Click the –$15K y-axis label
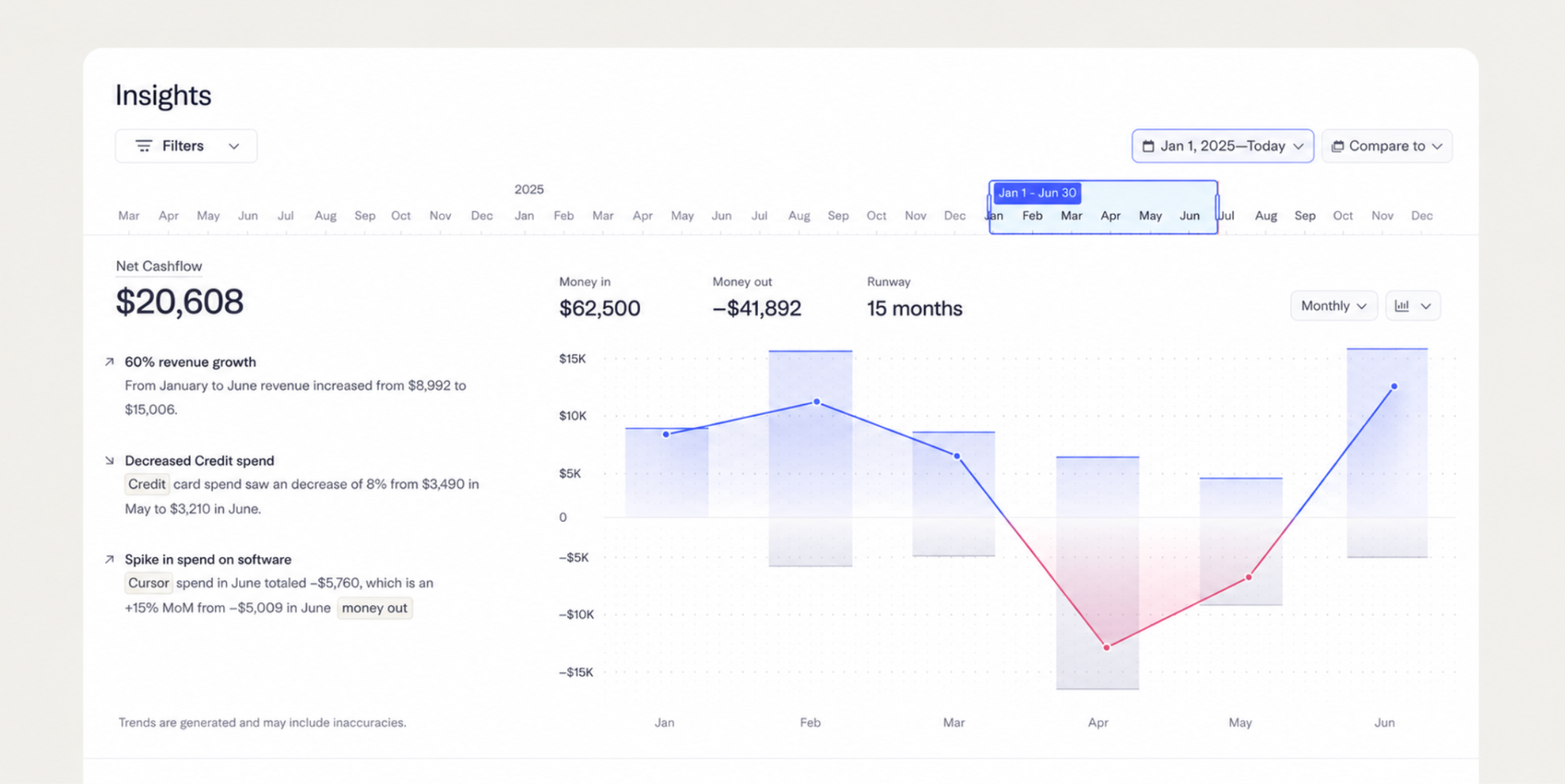Viewport: 1565px width, 784px height. pos(576,672)
